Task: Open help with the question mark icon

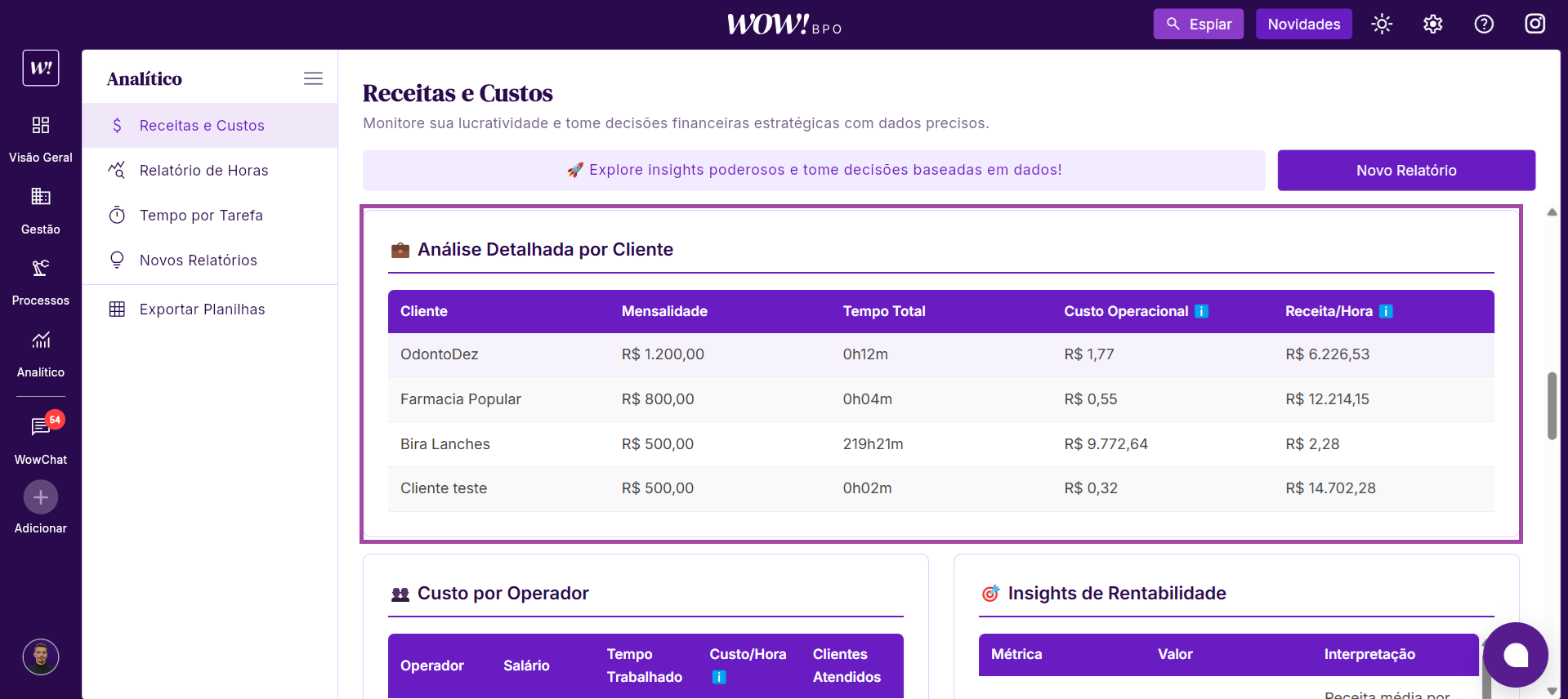Action: tap(1484, 24)
